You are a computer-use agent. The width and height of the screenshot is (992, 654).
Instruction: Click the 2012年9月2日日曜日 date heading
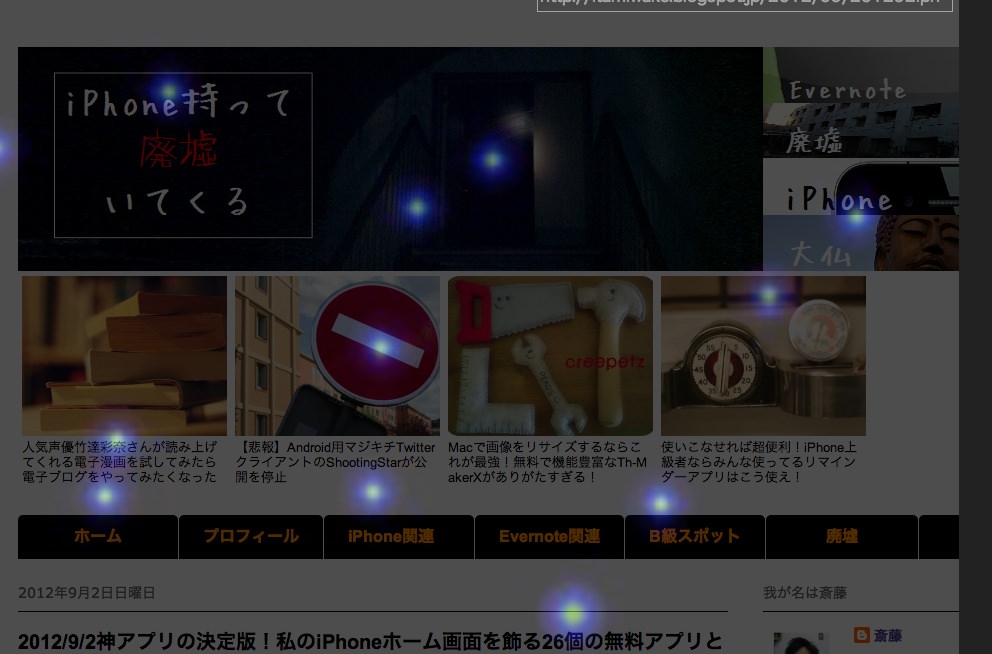click(x=87, y=593)
